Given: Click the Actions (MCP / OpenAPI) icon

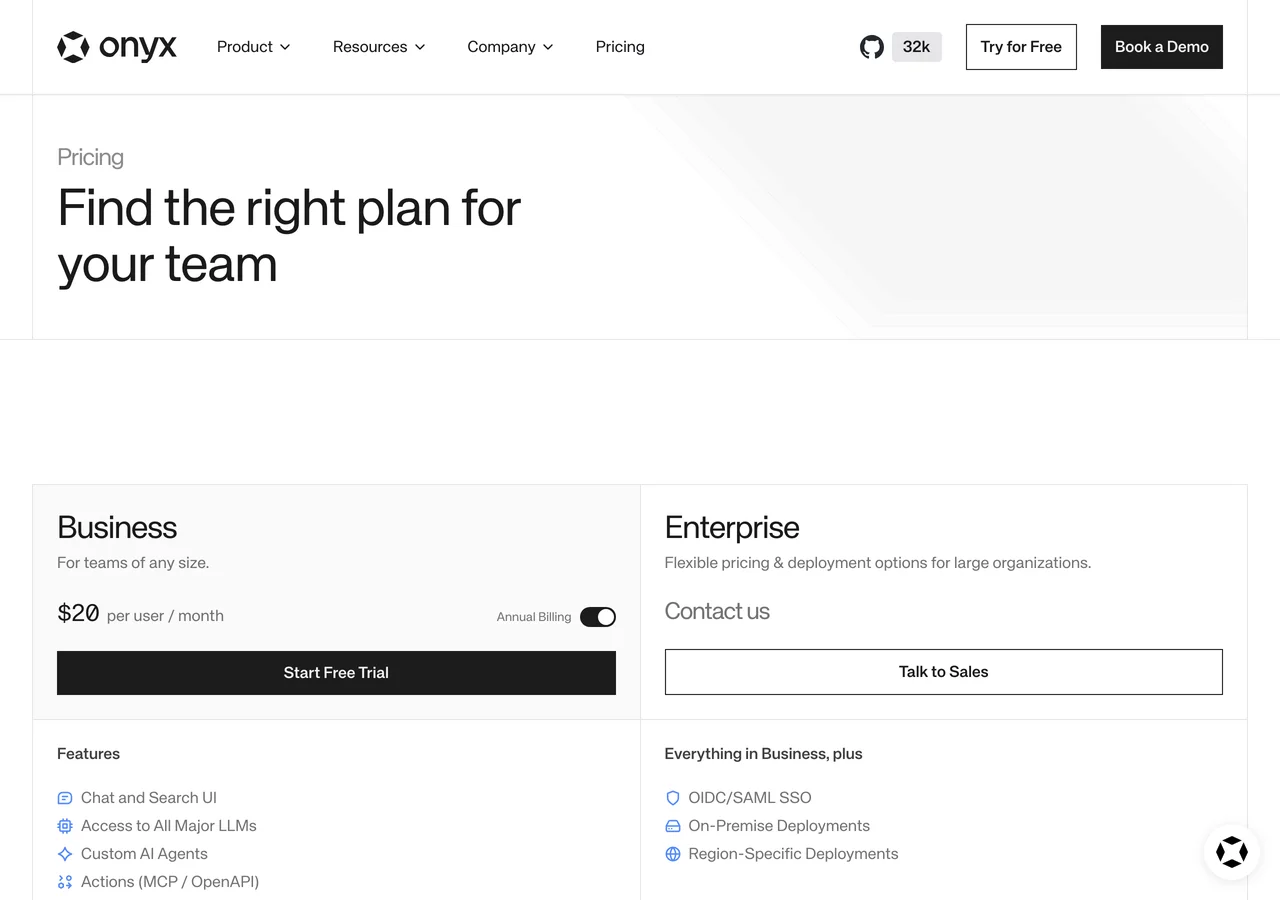Looking at the screenshot, I should [65, 882].
